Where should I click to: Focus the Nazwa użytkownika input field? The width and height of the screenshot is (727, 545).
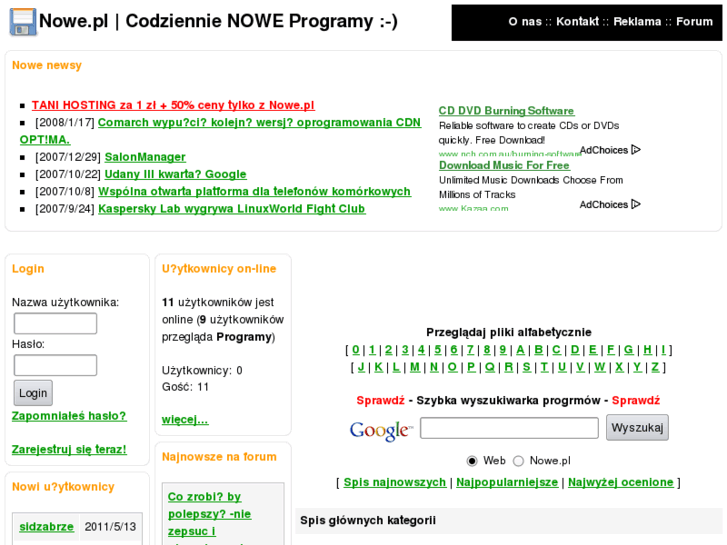55,323
